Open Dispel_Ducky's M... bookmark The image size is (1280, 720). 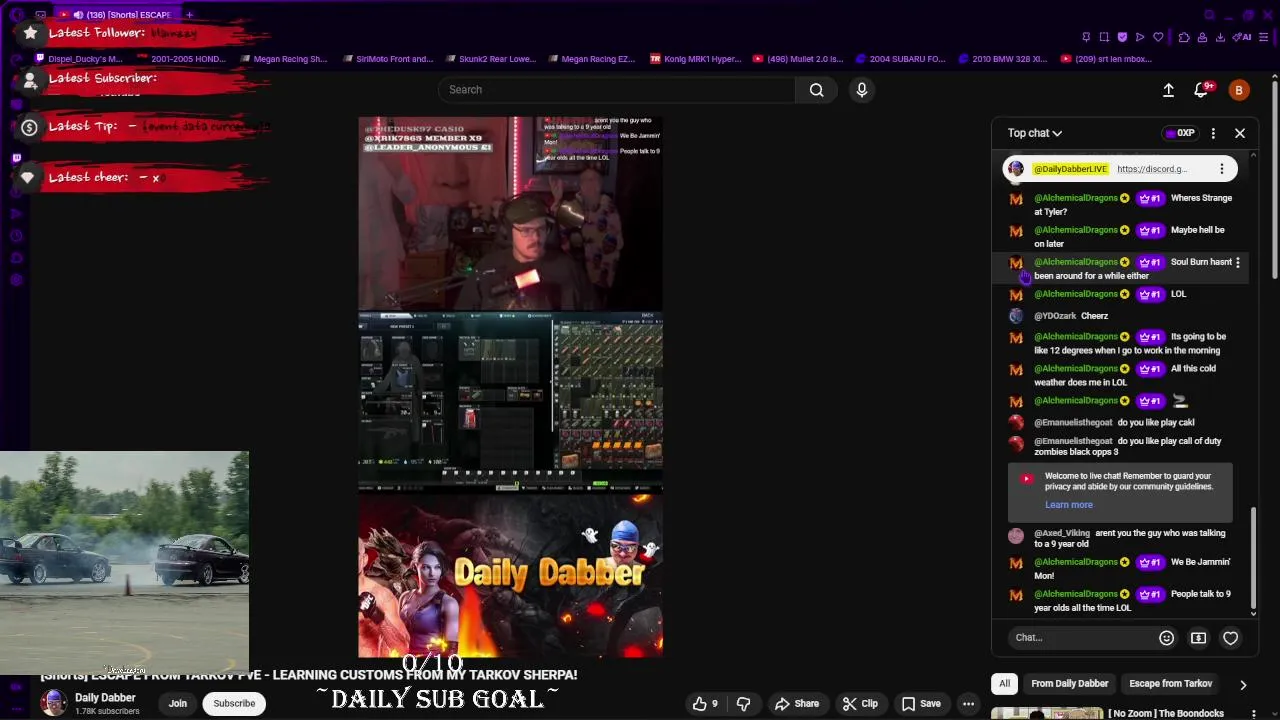(x=78, y=59)
